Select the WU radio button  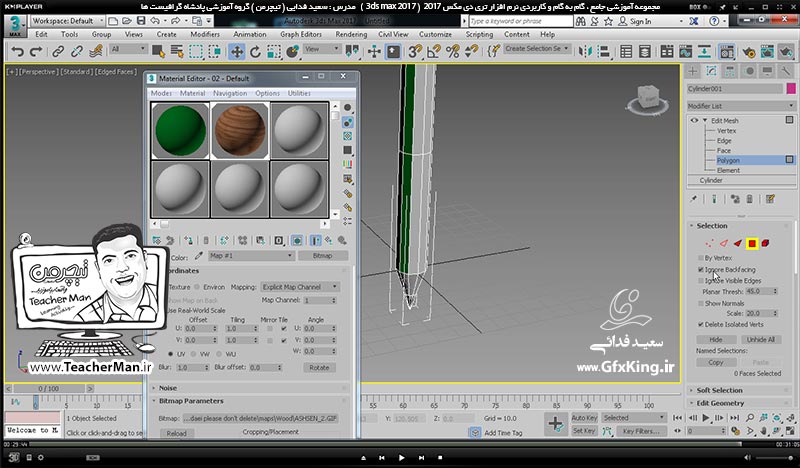point(219,354)
